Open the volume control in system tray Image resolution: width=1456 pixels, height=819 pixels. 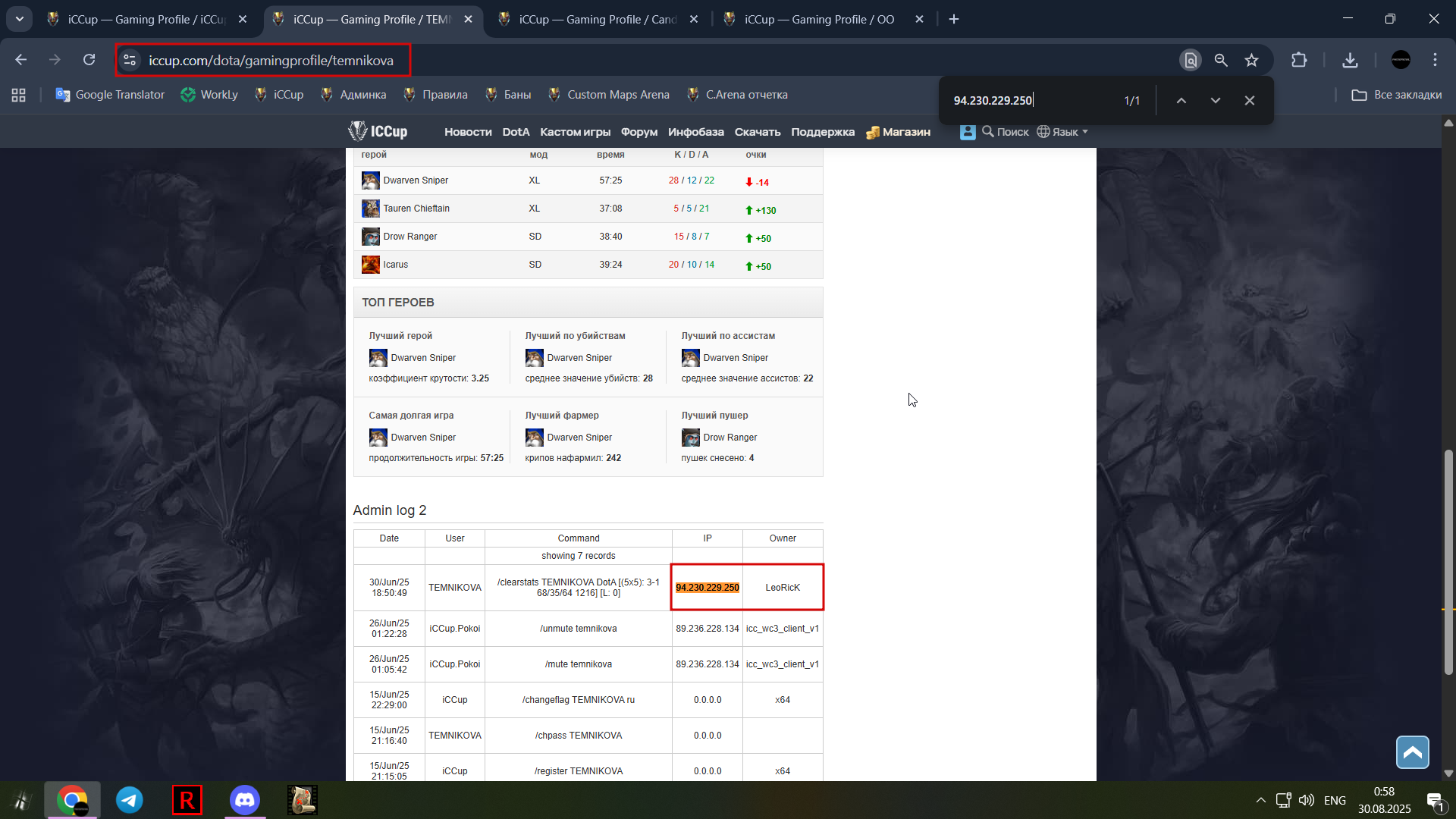pyautogui.click(x=1306, y=800)
